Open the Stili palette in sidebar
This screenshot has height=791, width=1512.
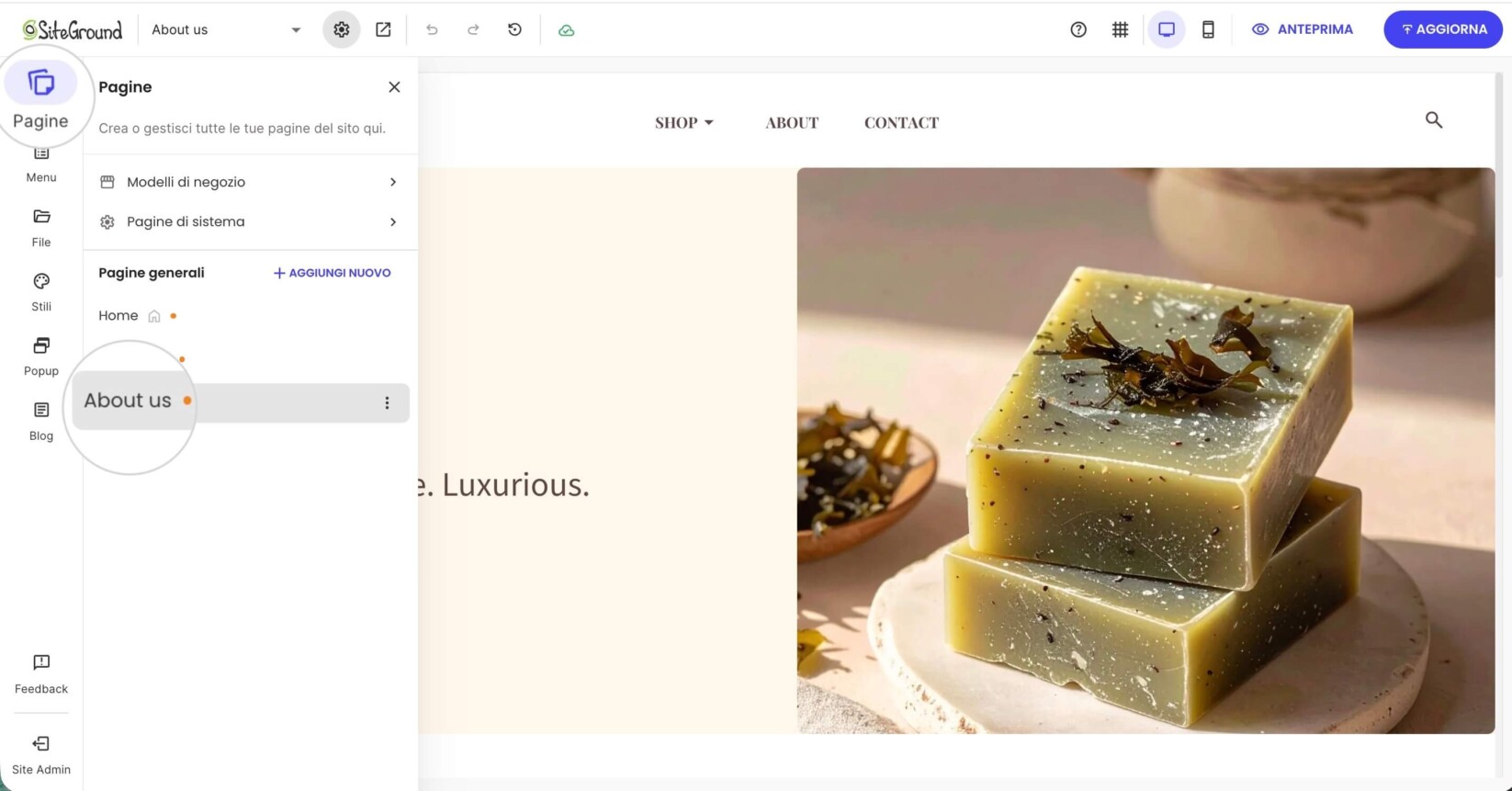[x=41, y=291]
